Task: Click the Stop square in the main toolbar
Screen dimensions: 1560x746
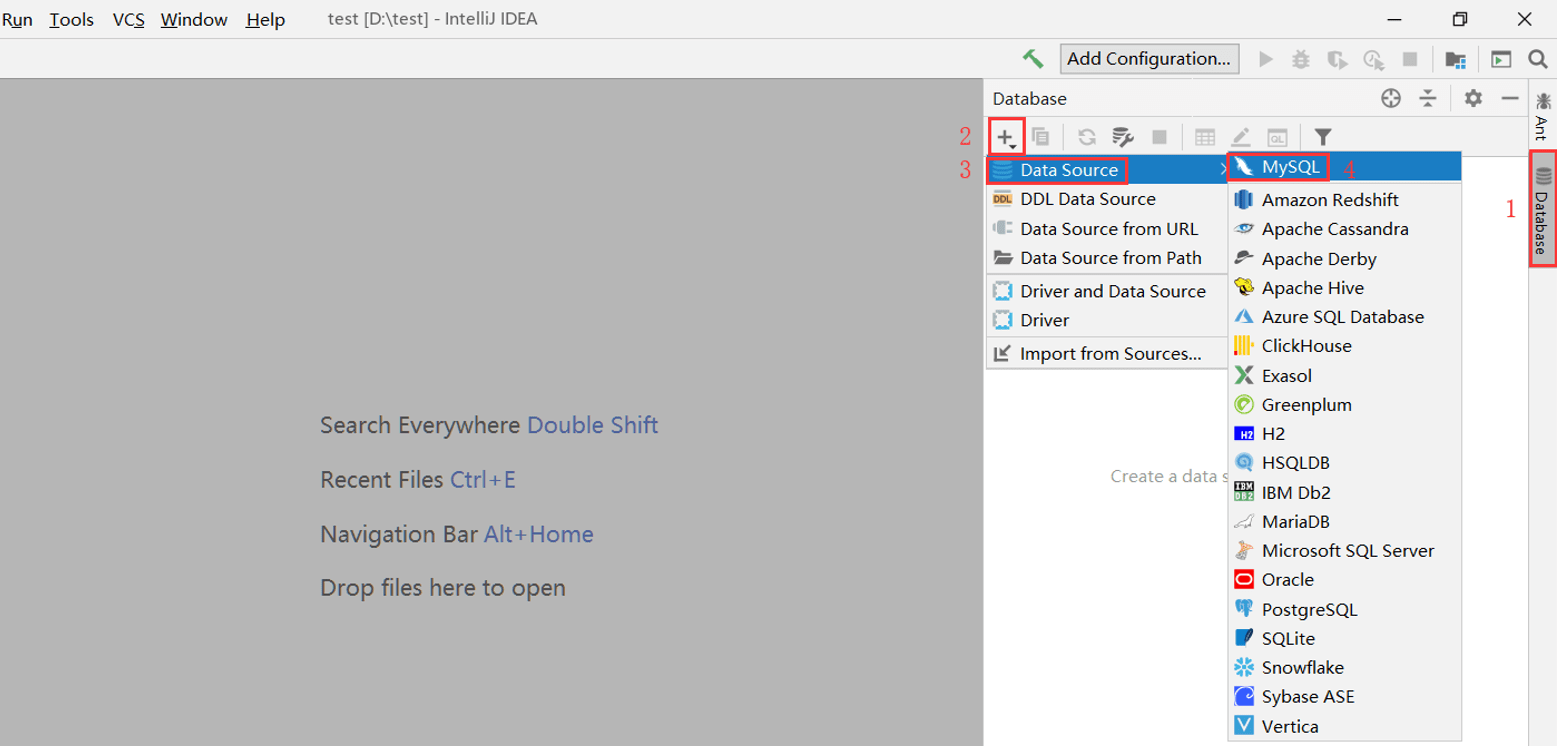Action: click(1410, 59)
